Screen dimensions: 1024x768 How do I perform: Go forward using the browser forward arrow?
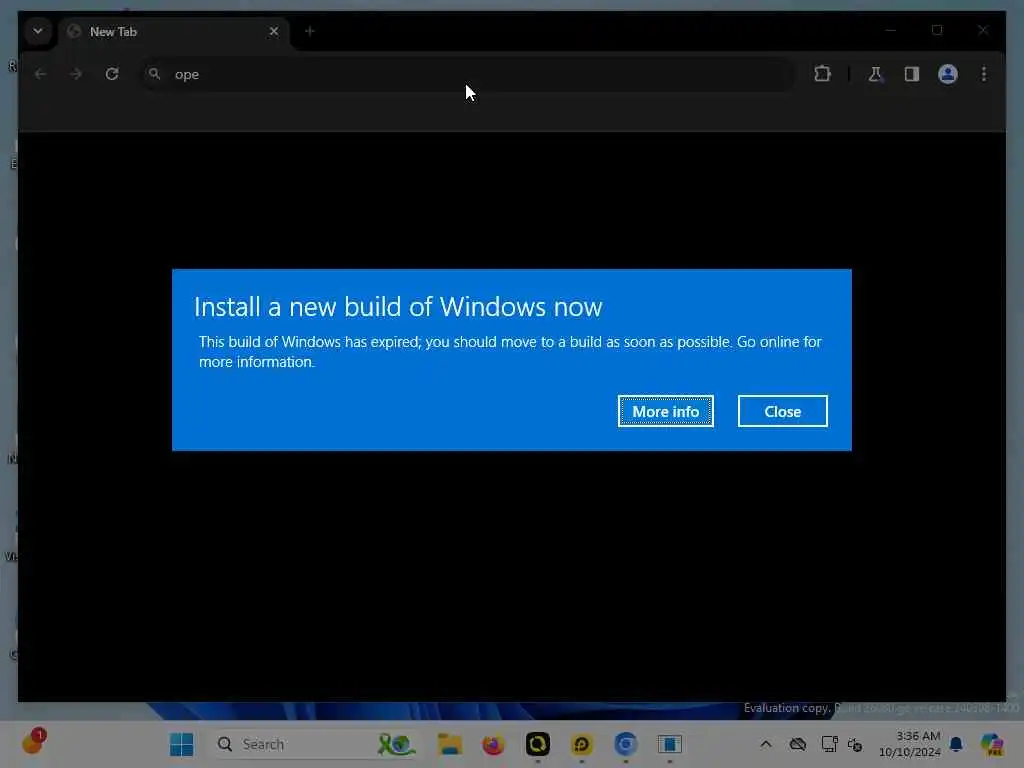pyautogui.click(x=76, y=74)
